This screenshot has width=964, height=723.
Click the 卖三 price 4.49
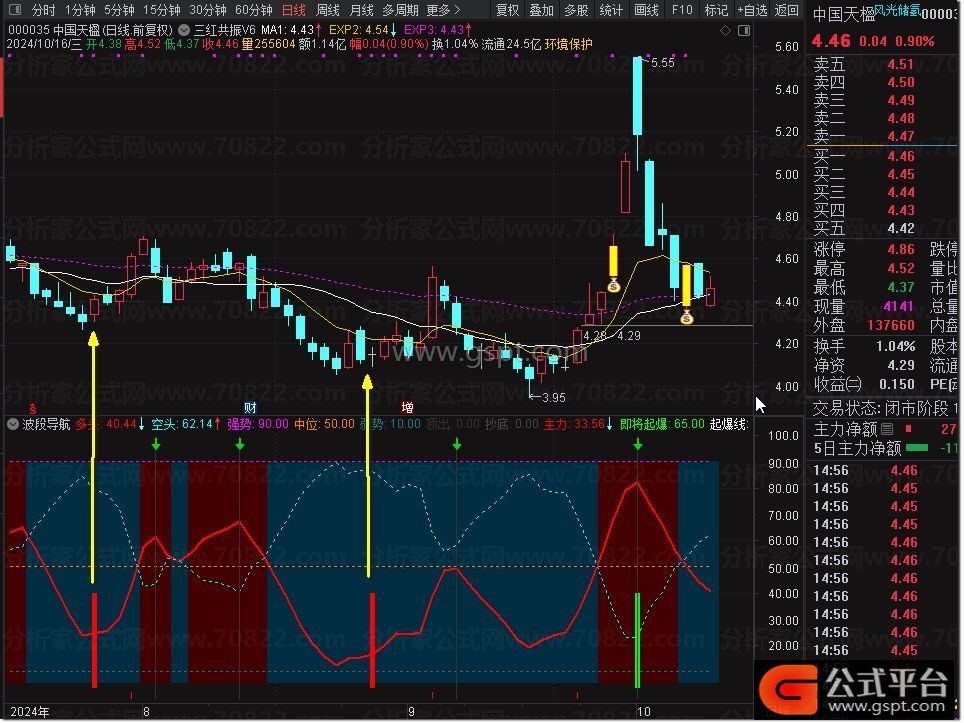[x=901, y=100]
